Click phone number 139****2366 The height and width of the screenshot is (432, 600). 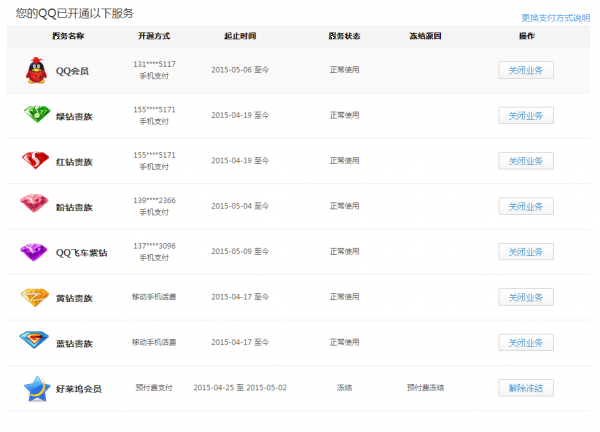point(154,201)
